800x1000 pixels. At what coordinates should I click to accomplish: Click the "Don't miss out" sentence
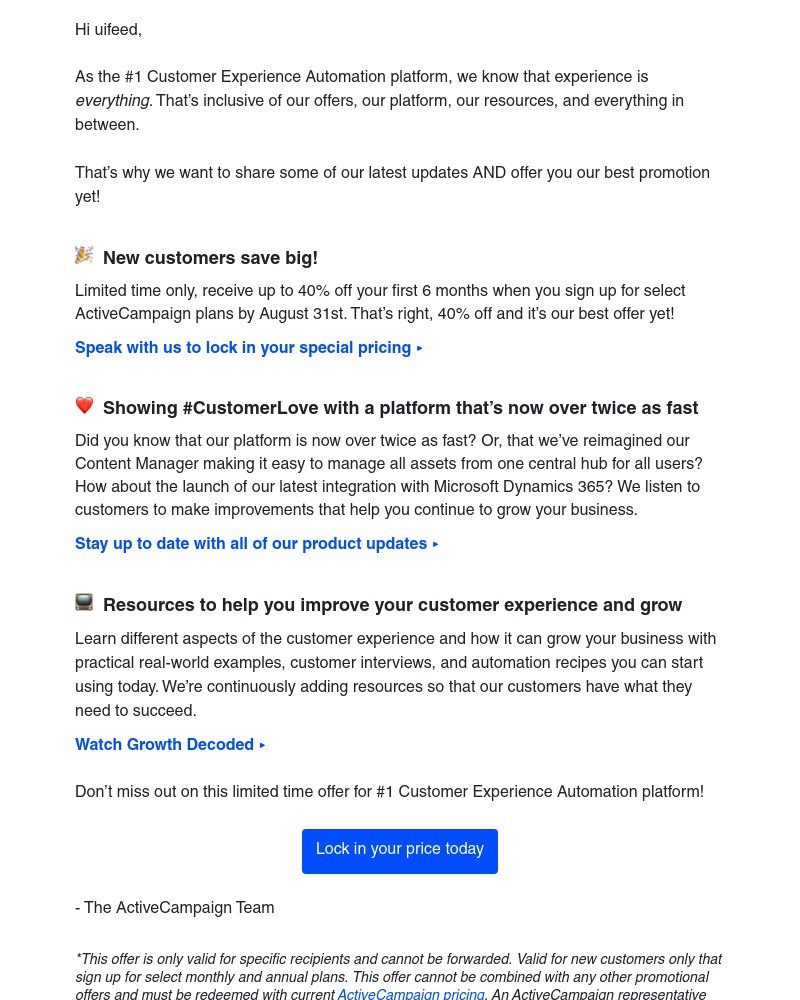pos(389,793)
